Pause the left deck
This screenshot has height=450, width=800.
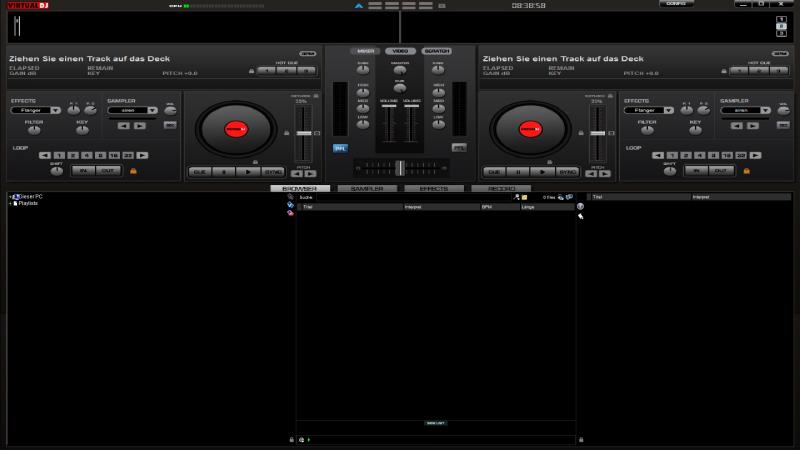point(223,172)
